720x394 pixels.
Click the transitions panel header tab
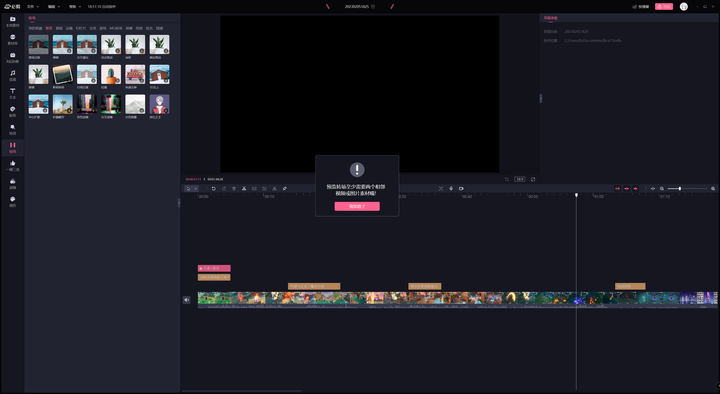32,18
